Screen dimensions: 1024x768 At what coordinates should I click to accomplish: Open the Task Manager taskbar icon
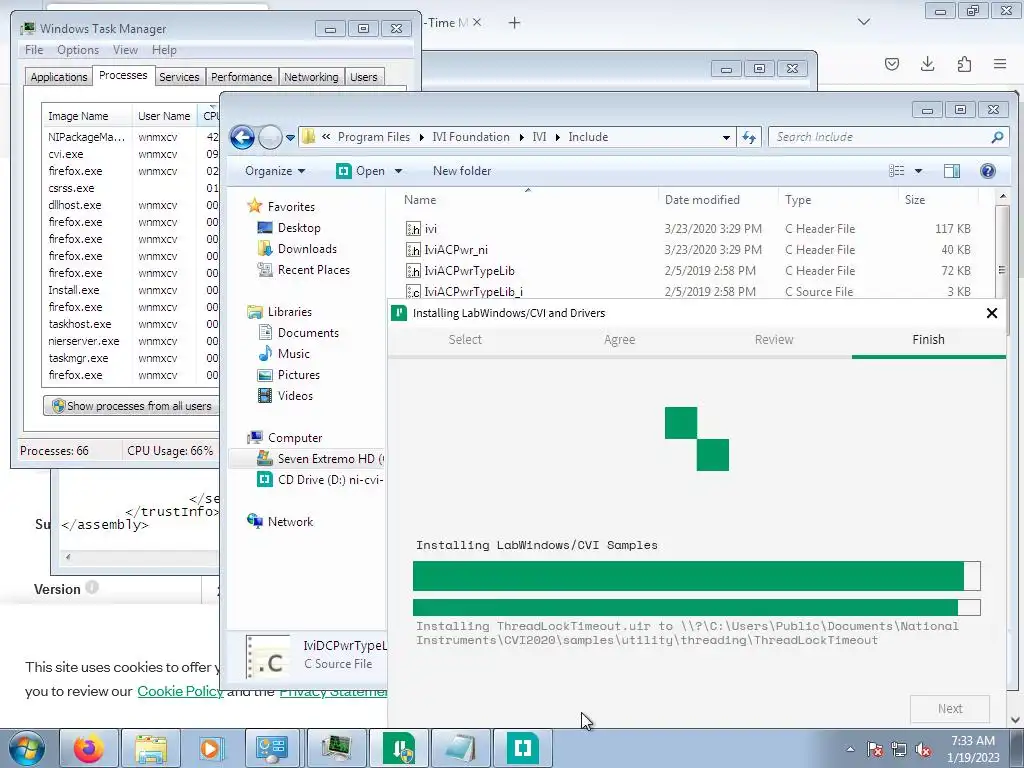click(337, 748)
